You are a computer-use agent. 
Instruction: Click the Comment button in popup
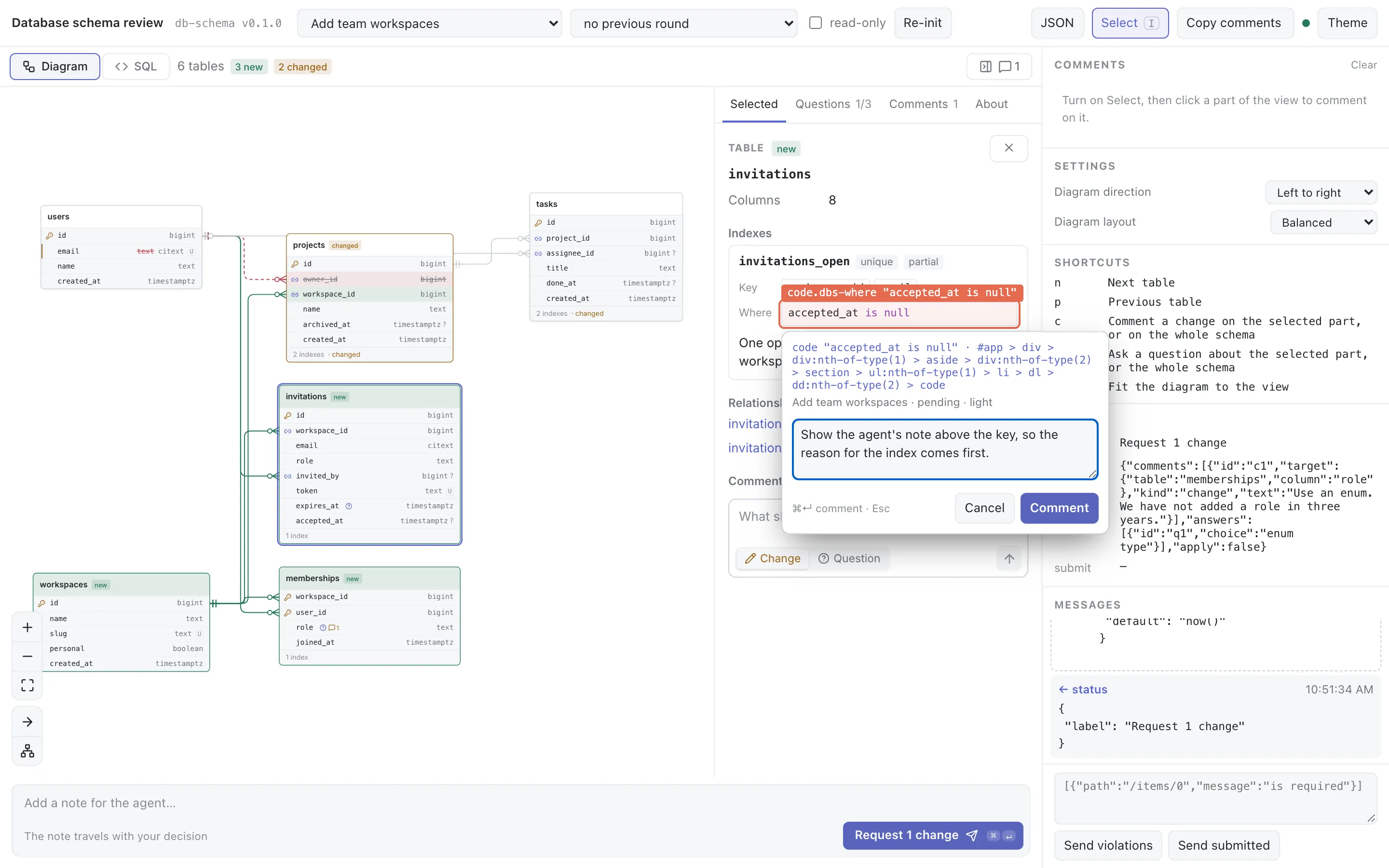[x=1059, y=508]
